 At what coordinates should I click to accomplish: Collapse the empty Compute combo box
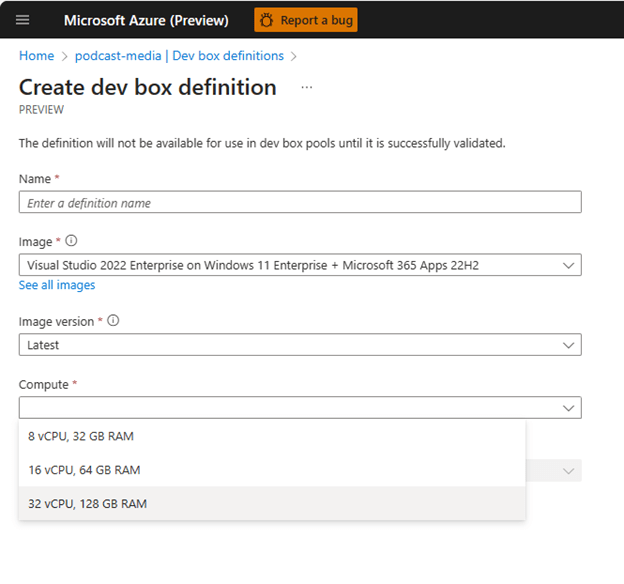tap(290, 408)
